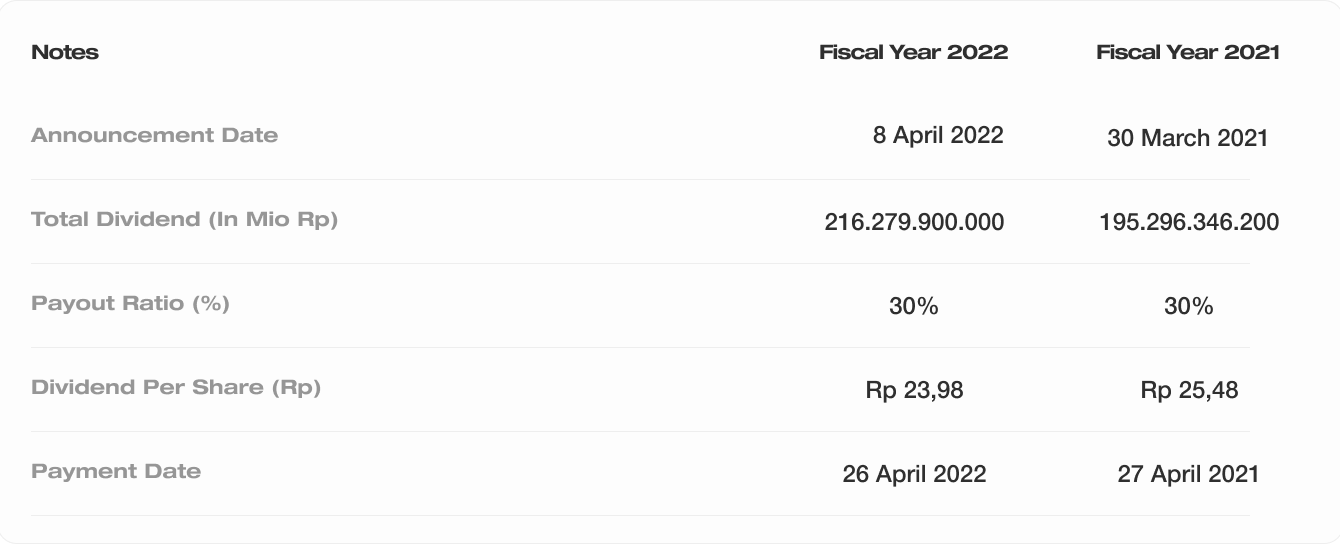Click the Notes column header
The width and height of the screenshot is (1340, 544).
(65, 52)
